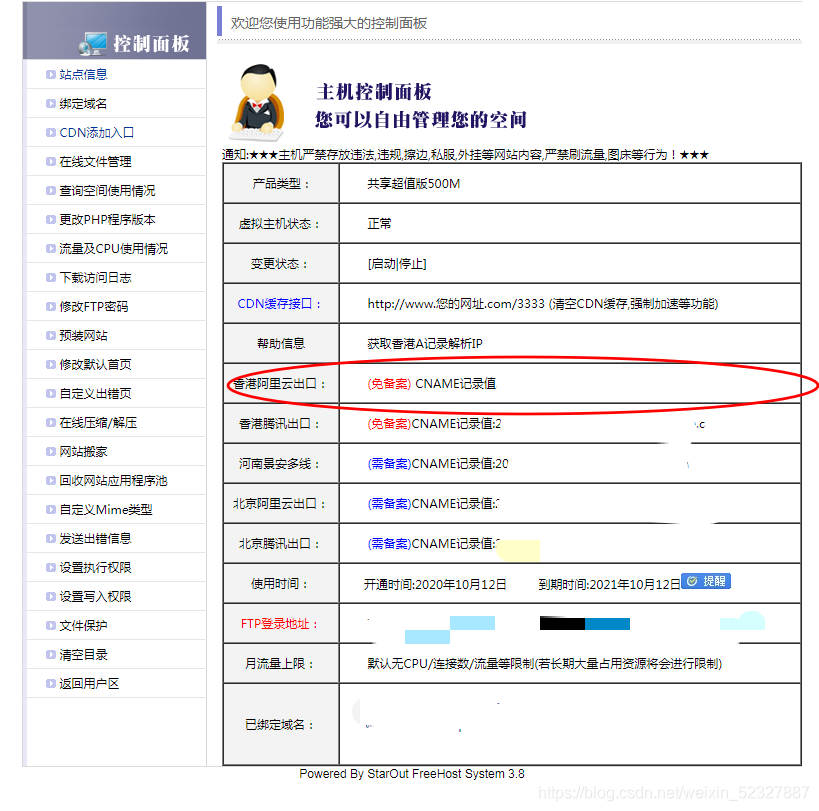Click bullet icon beside 预装网站
The image size is (819, 811).
click(x=51, y=336)
